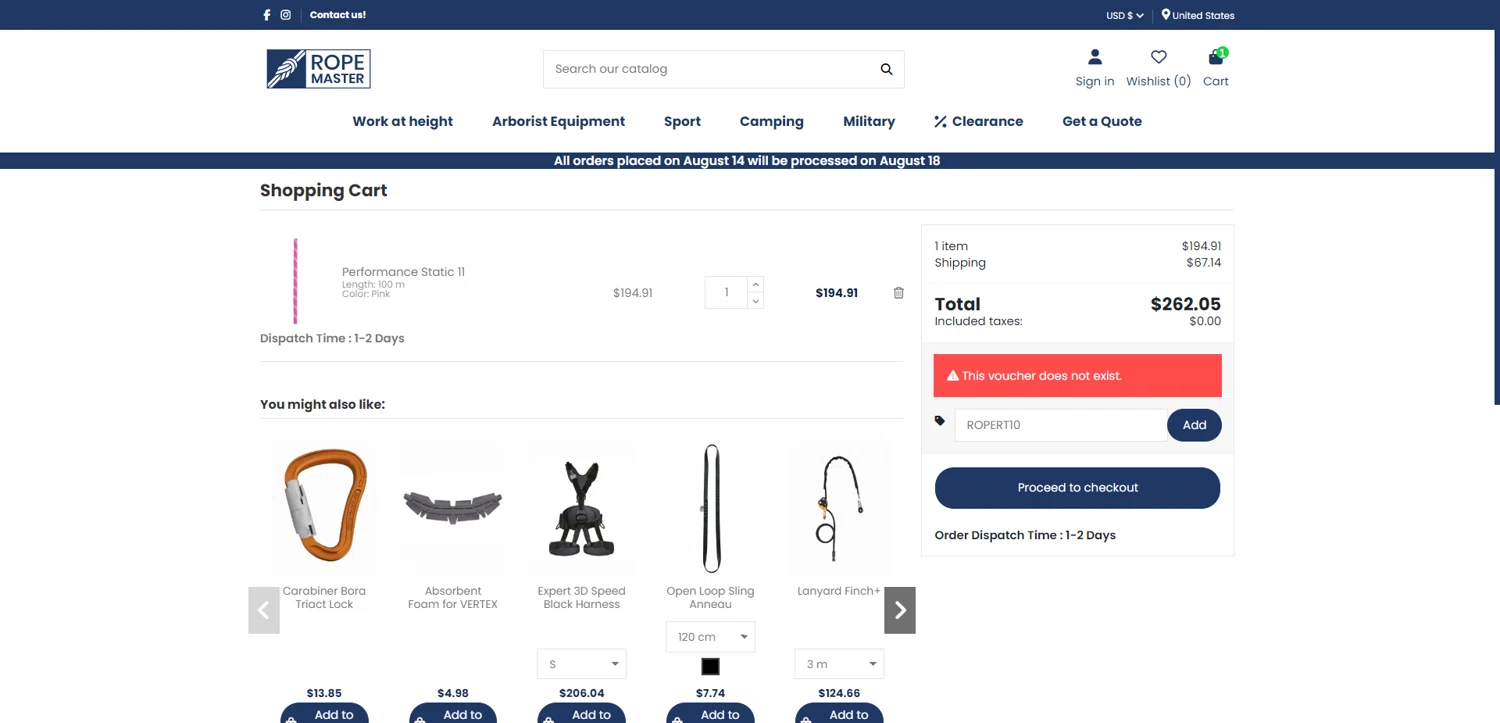Select the black color swatch for sling

(x=710, y=666)
